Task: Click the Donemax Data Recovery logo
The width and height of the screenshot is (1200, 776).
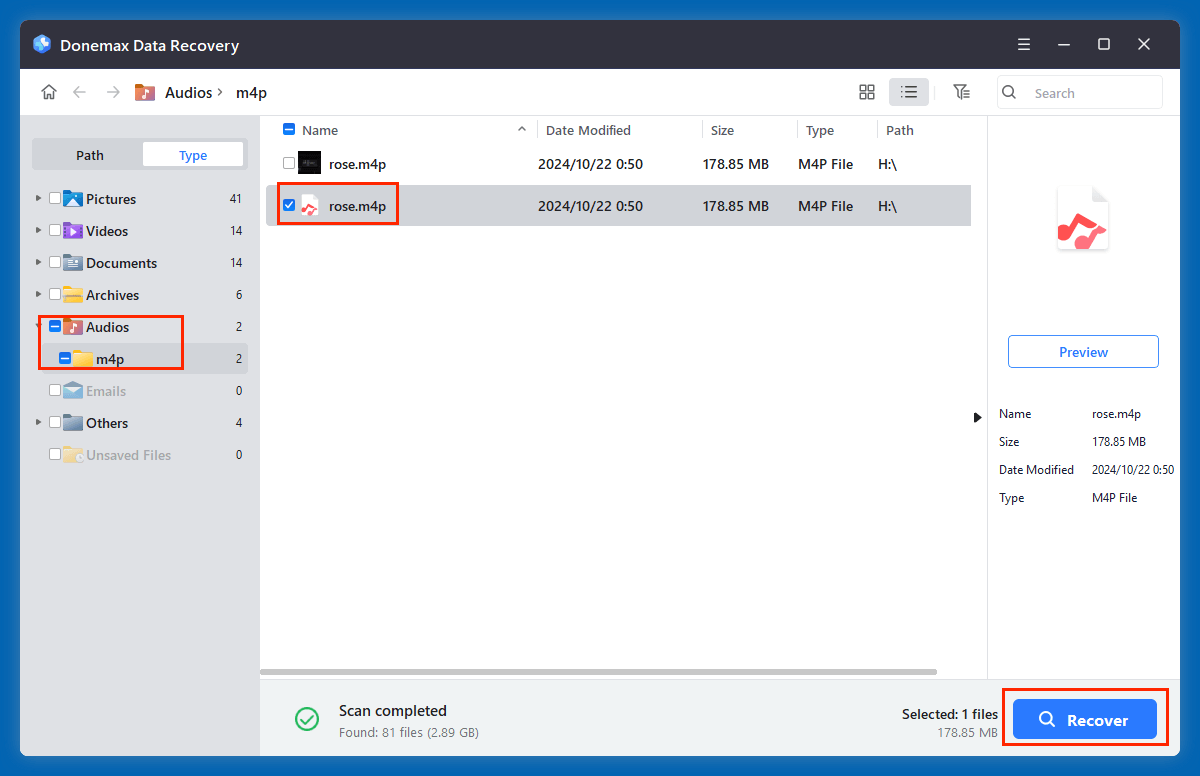Action: (x=40, y=44)
